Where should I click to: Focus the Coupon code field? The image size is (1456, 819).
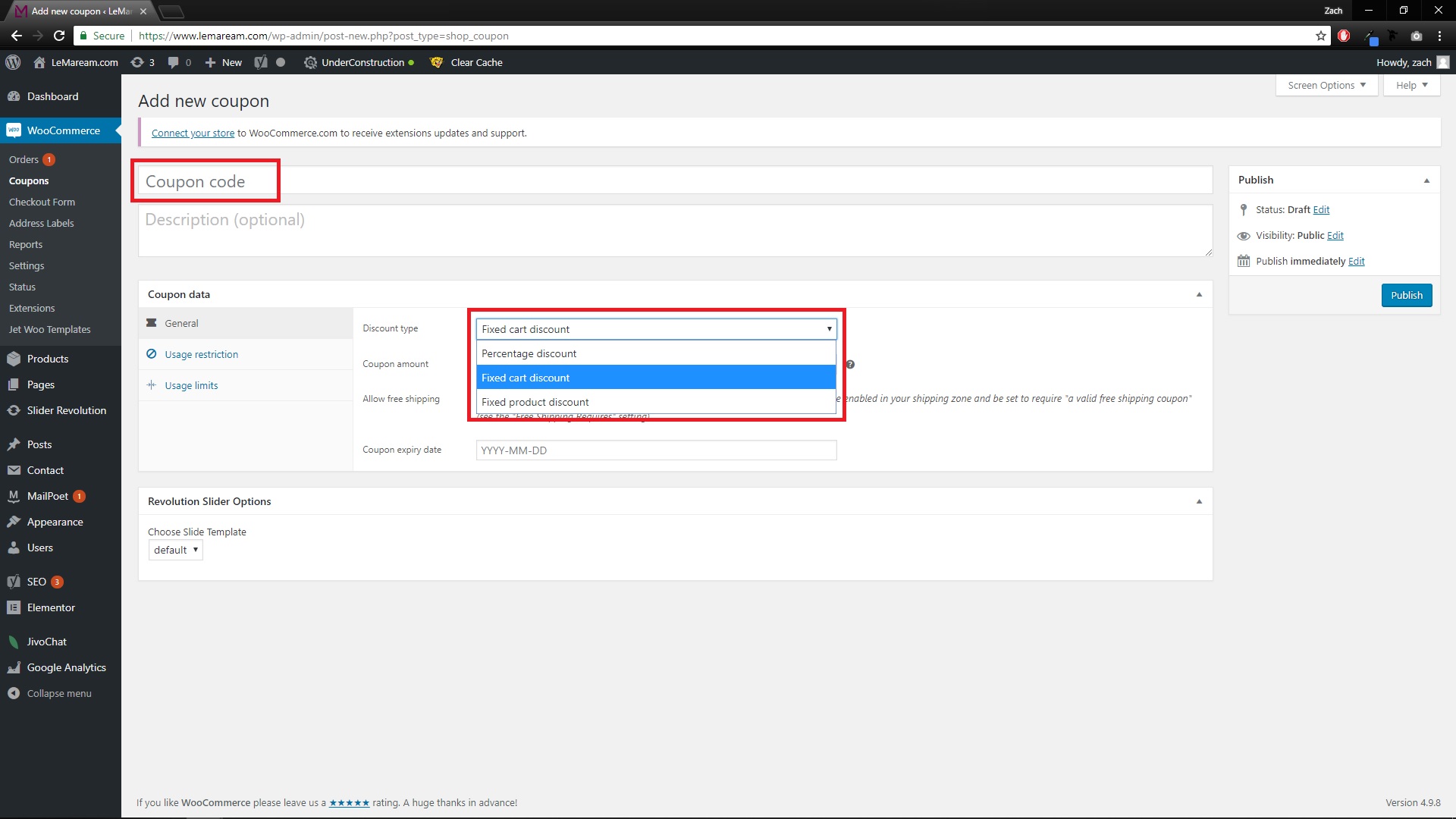click(x=675, y=180)
